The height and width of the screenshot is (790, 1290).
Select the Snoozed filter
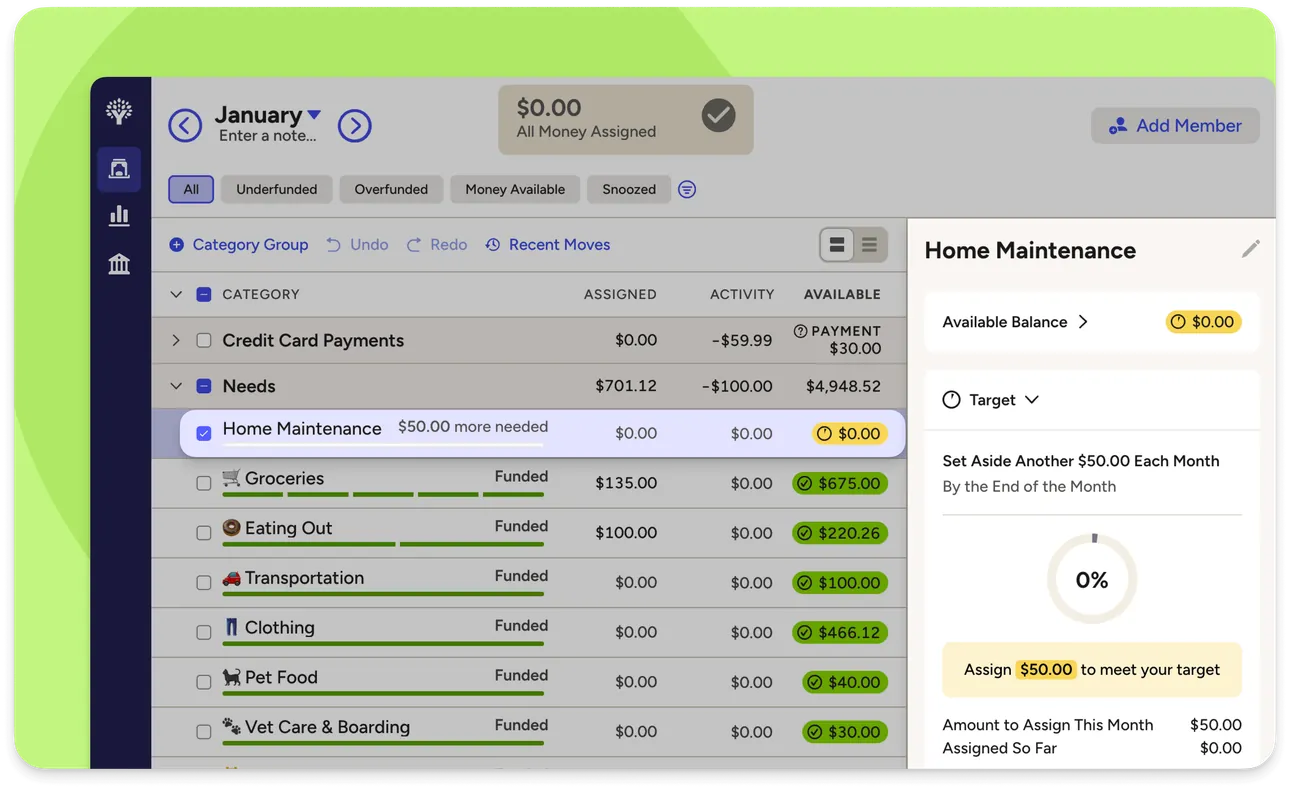pos(629,189)
